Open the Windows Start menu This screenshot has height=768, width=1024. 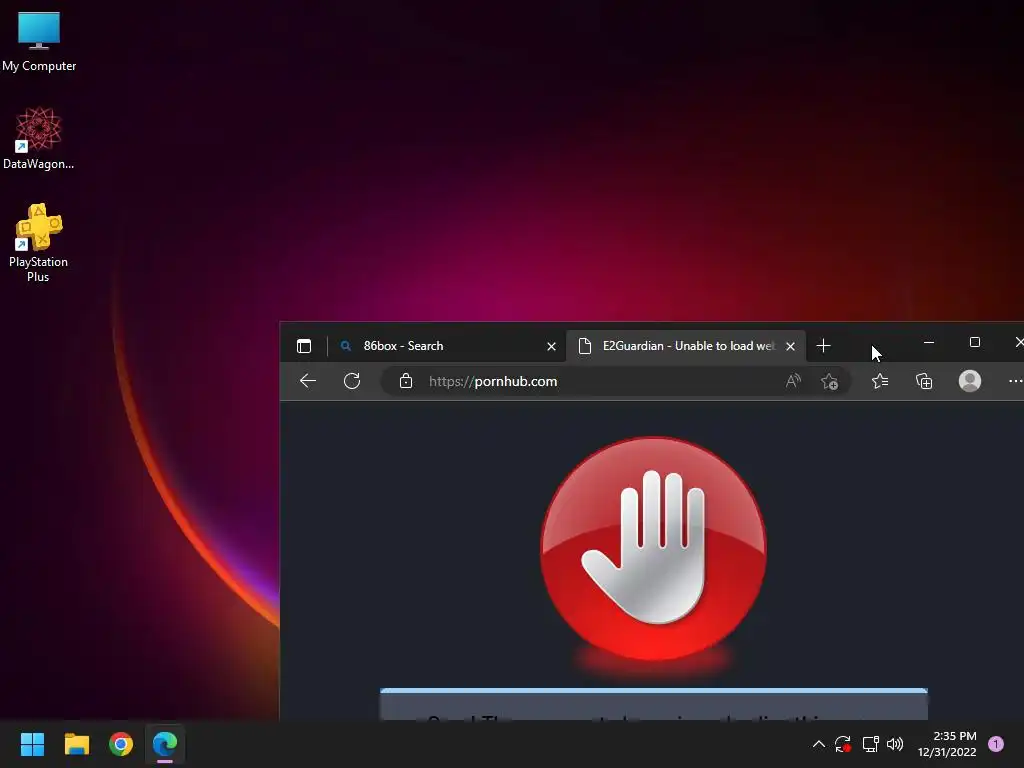tap(32, 744)
